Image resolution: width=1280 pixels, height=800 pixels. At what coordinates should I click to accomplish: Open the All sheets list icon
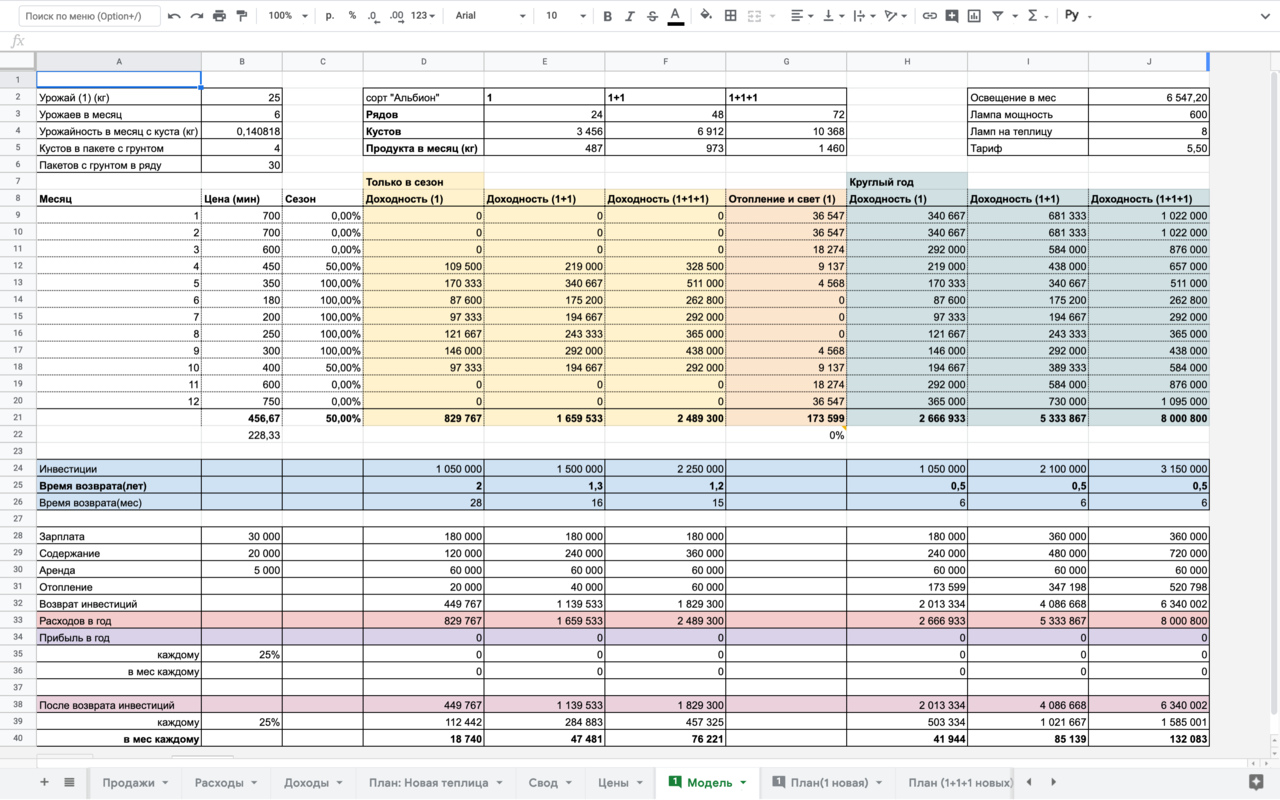(69, 782)
